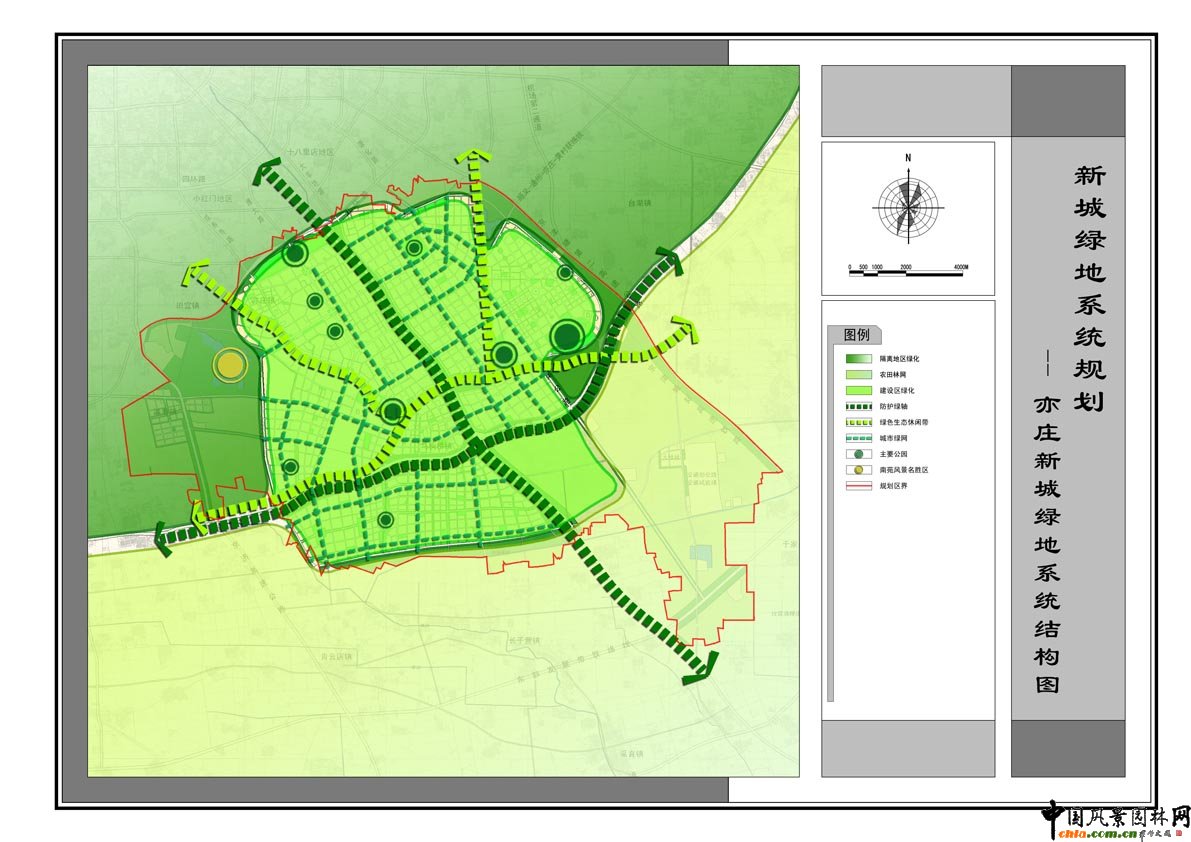The height and width of the screenshot is (842, 1191).
Task: Click the 规划区界 red line legend symbol
Action: coord(858,485)
